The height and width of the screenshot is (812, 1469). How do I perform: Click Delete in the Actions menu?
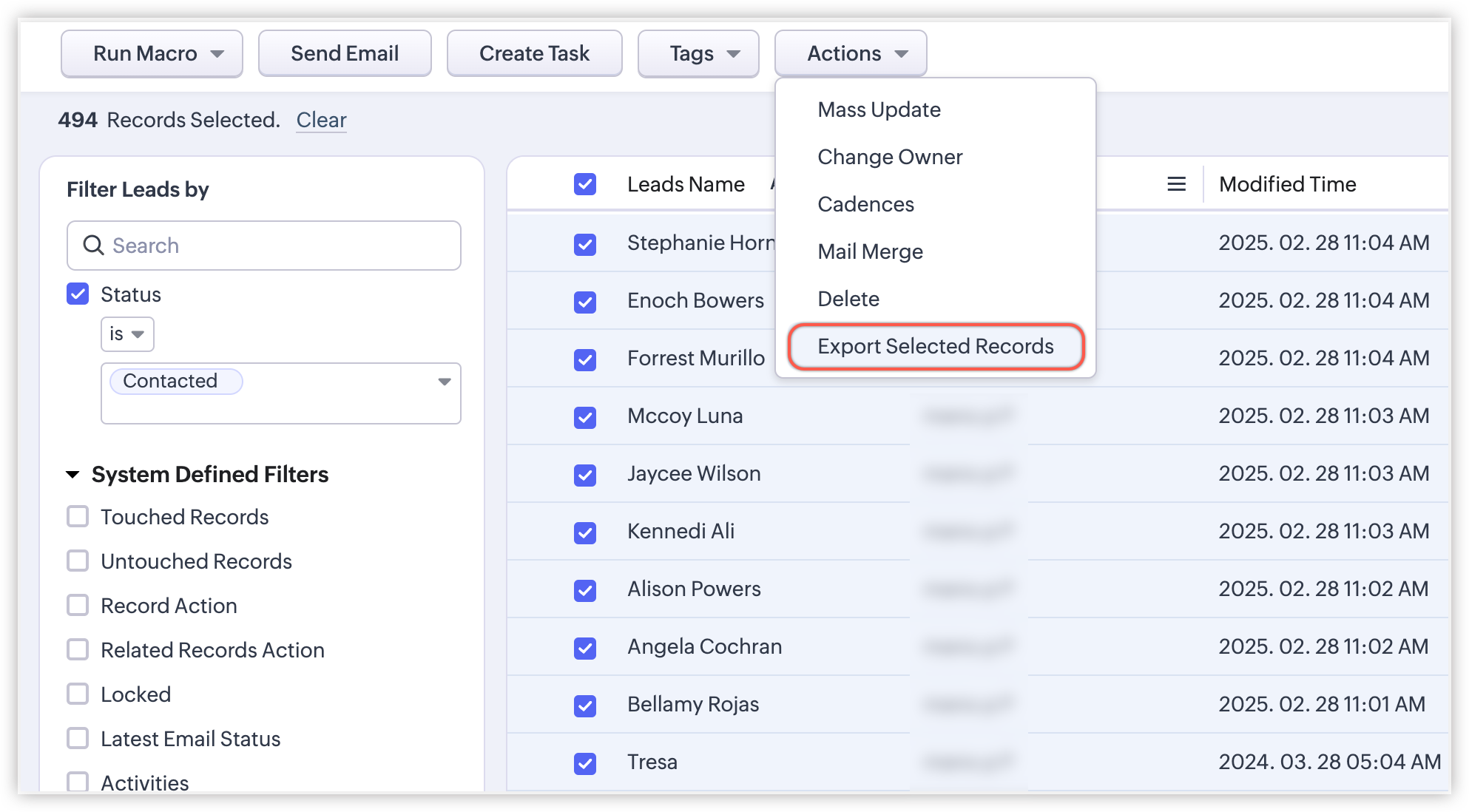coord(848,299)
